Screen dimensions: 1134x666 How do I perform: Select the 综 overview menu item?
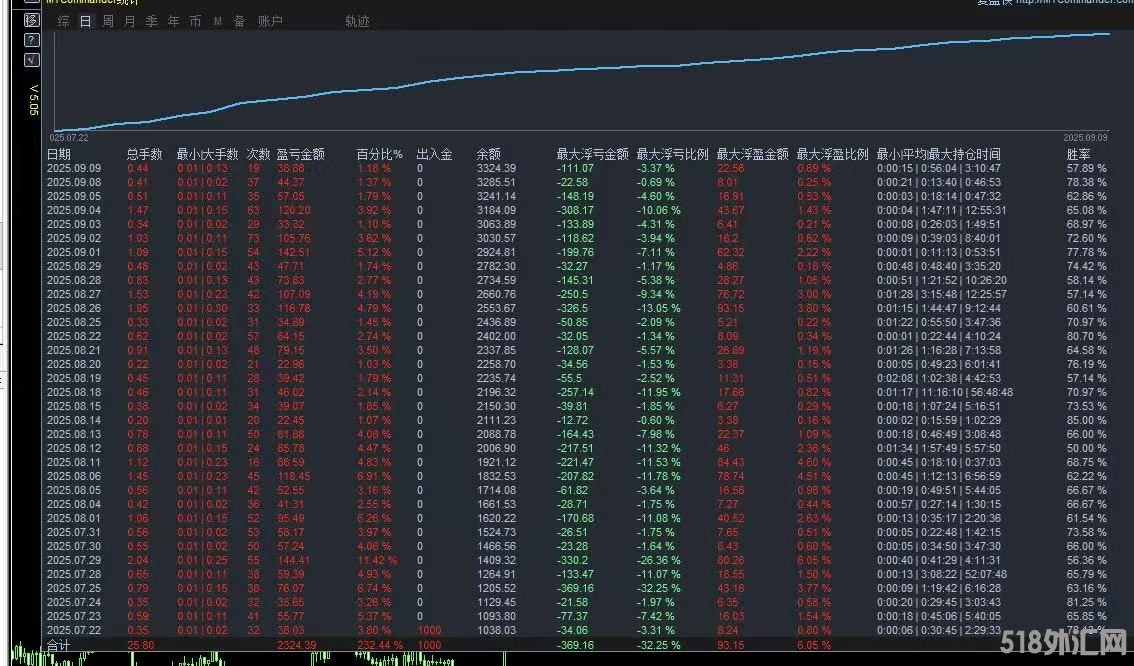[x=62, y=20]
